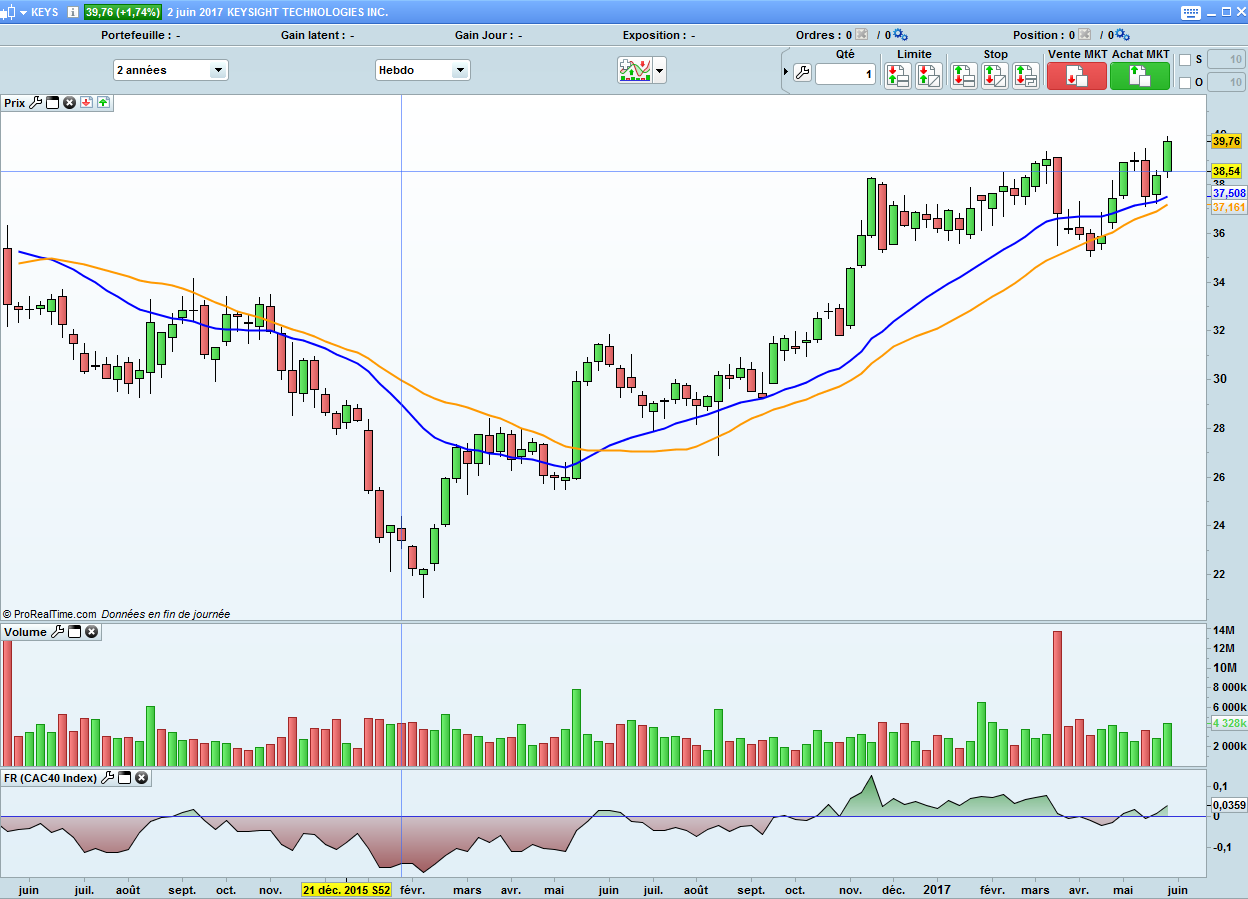Click the tallest red volume bar in March

[1057, 699]
